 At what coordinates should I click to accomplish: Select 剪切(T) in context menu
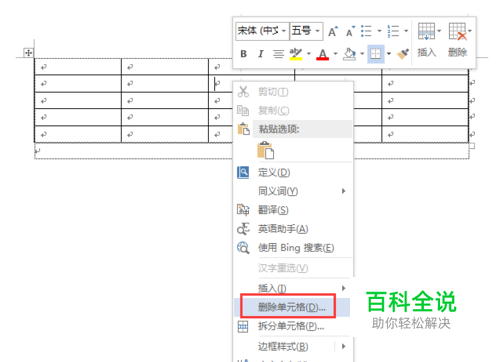[293, 92]
